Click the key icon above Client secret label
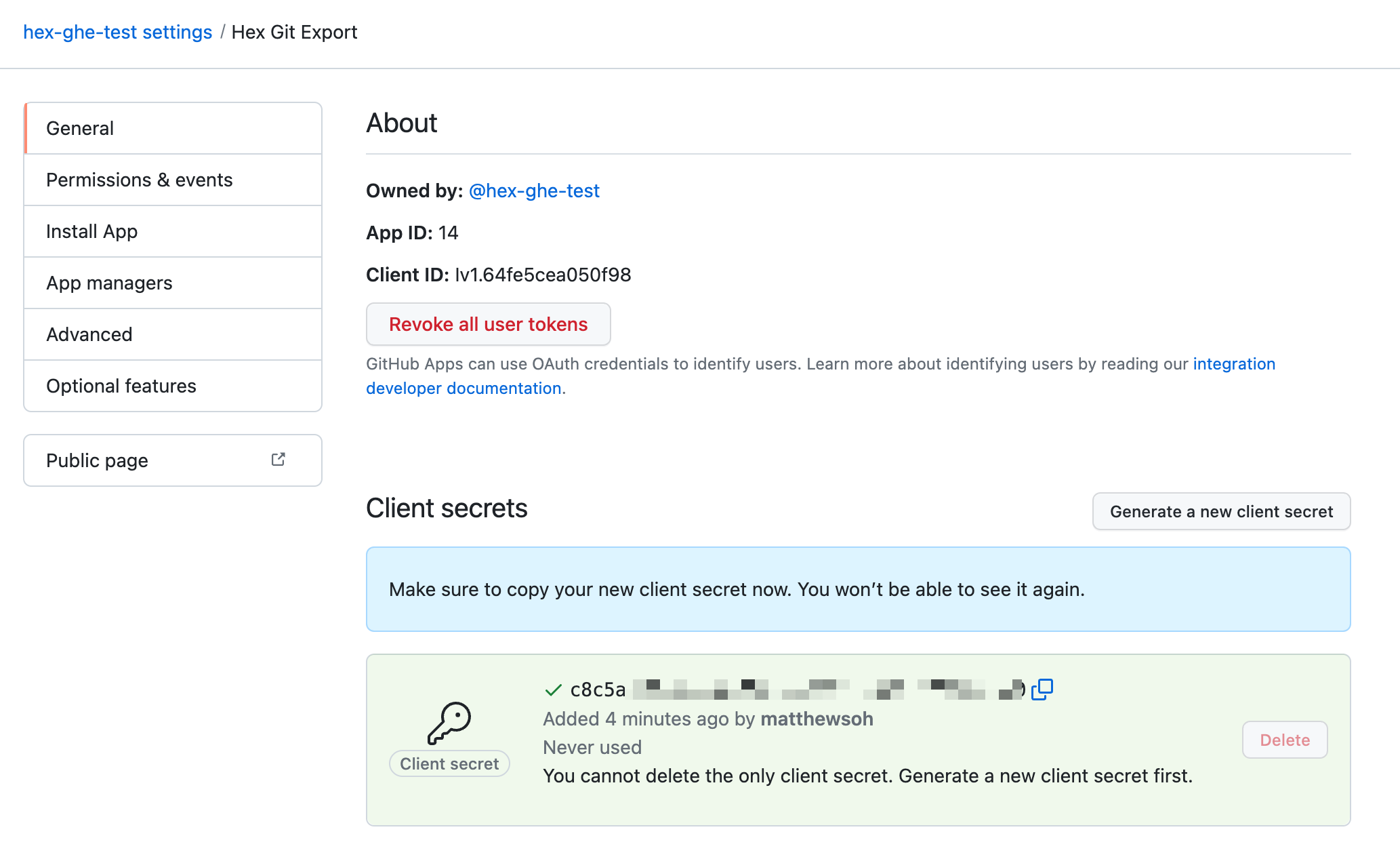Screen dimensions: 1400x857 (x=449, y=723)
